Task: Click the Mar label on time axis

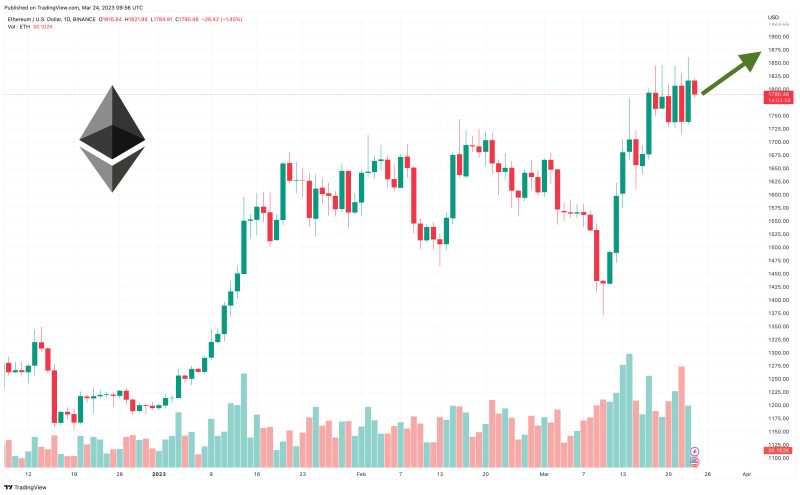Action: pyautogui.click(x=544, y=474)
